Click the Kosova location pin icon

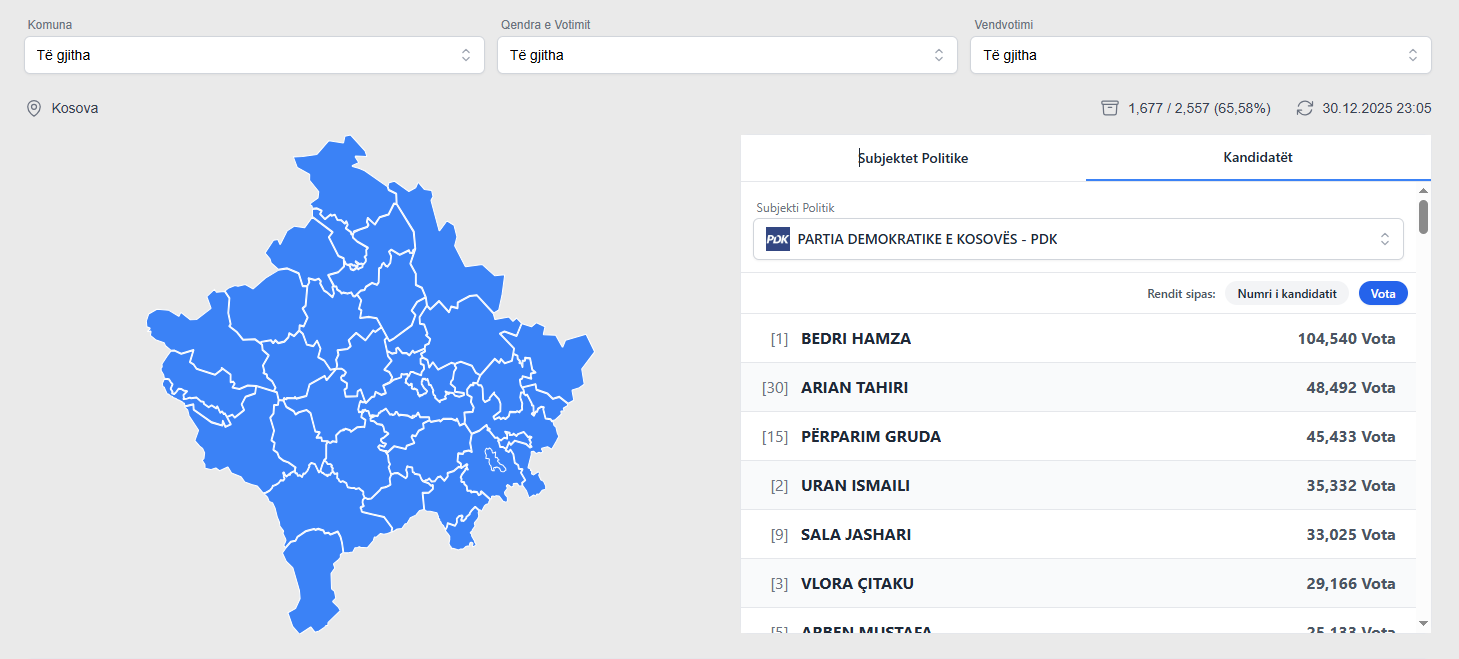pyautogui.click(x=34, y=108)
